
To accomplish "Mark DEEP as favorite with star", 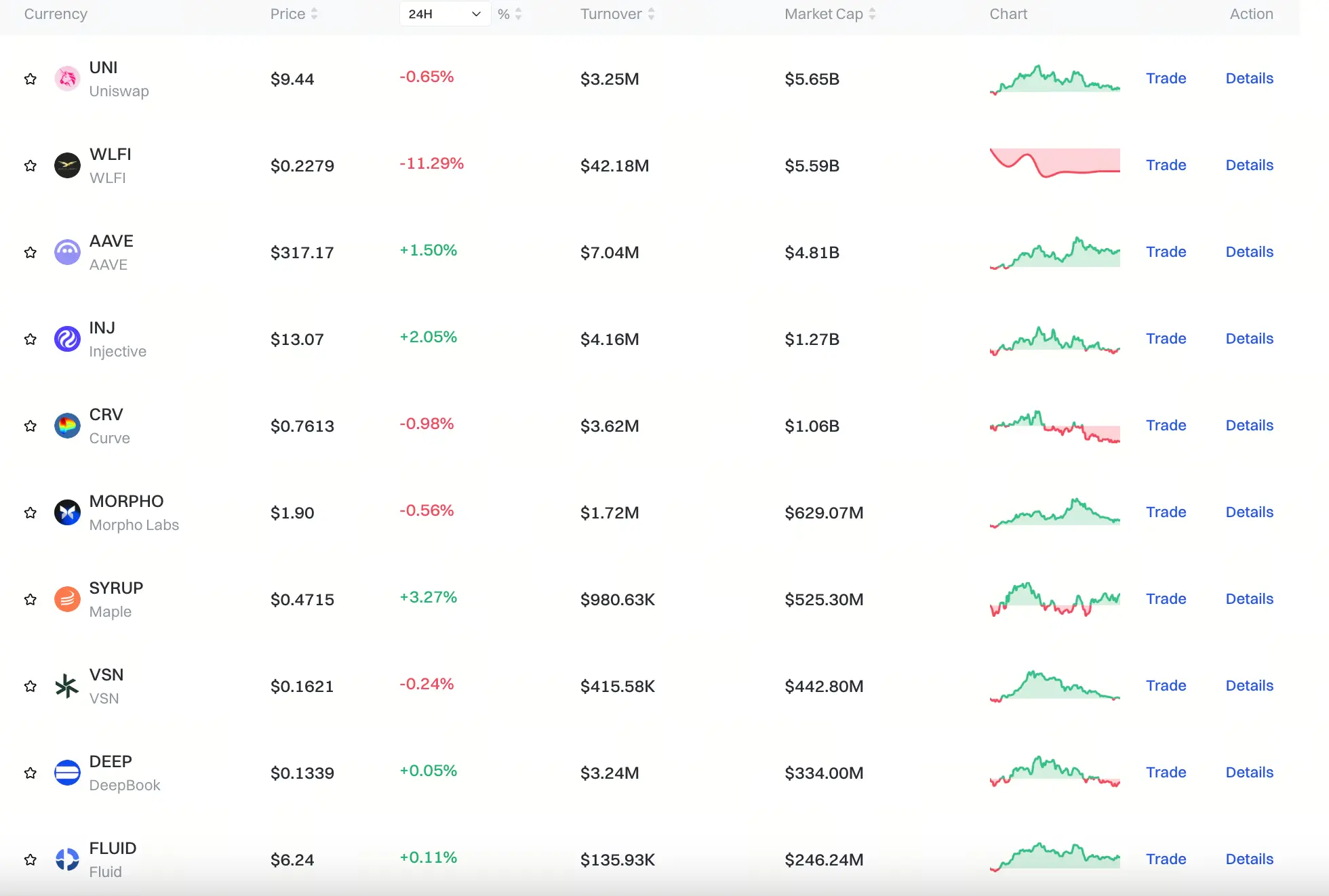I will click(x=31, y=773).
